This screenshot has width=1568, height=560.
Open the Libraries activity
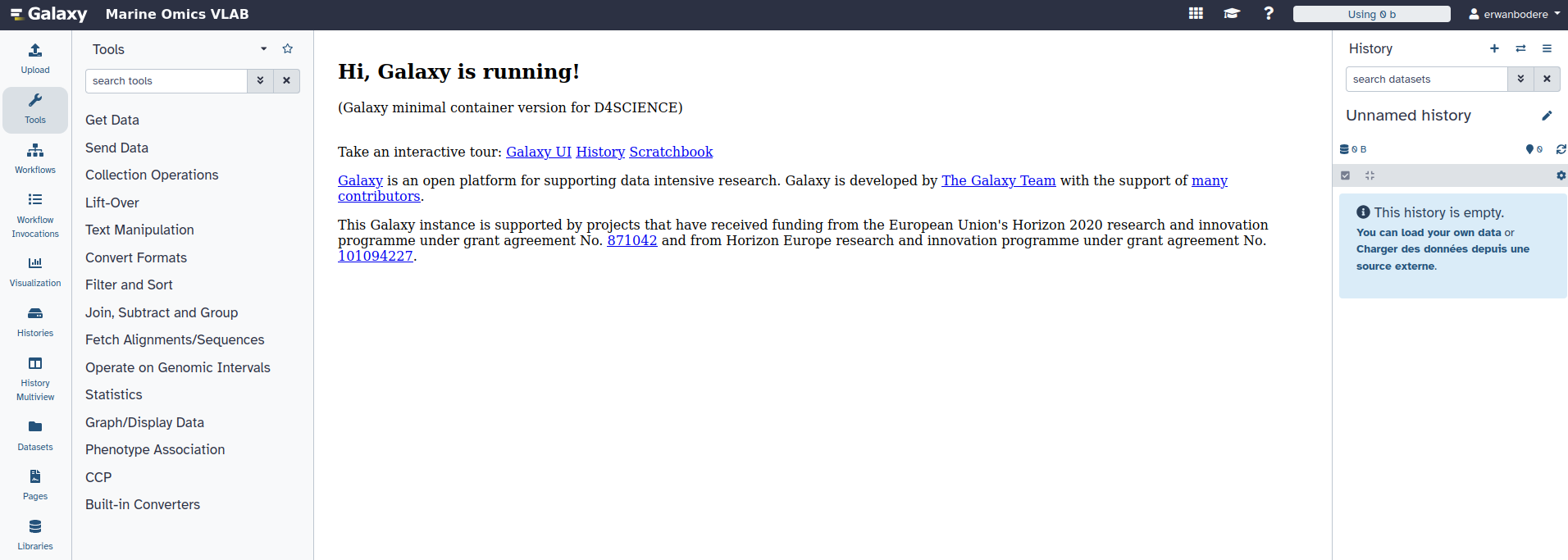(x=35, y=534)
